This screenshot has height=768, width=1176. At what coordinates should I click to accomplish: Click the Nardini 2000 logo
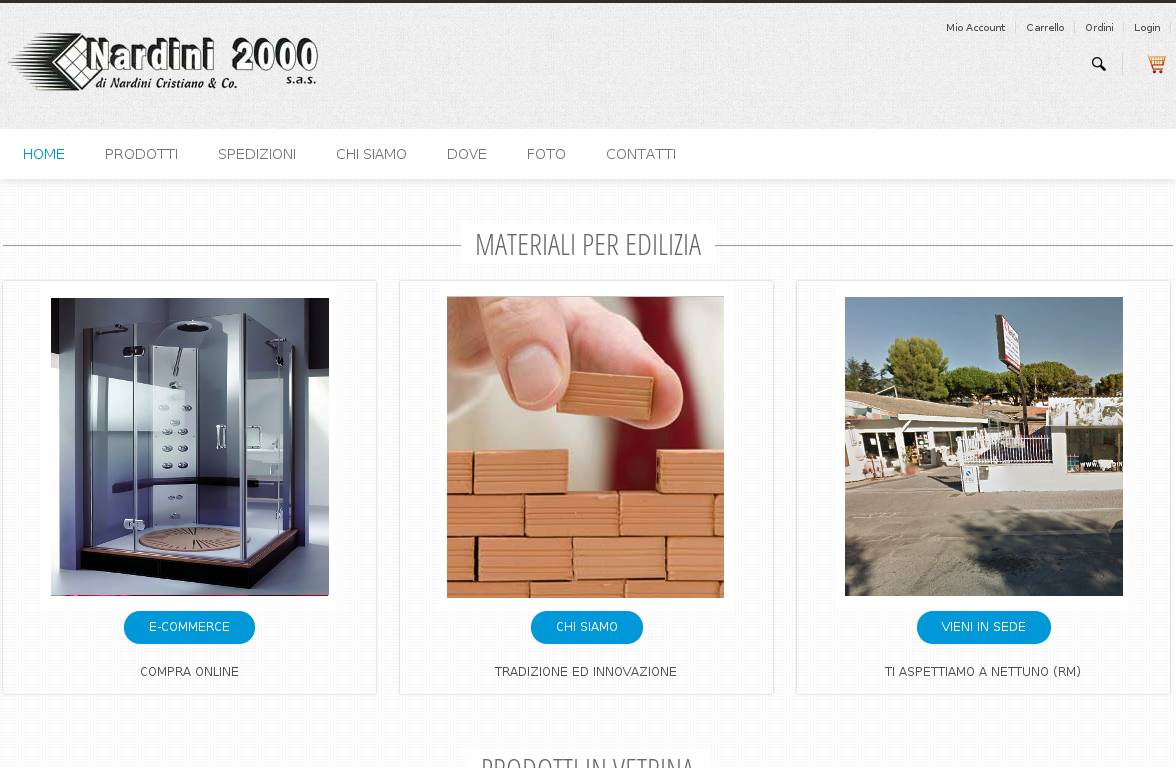(x=164, y=62)
